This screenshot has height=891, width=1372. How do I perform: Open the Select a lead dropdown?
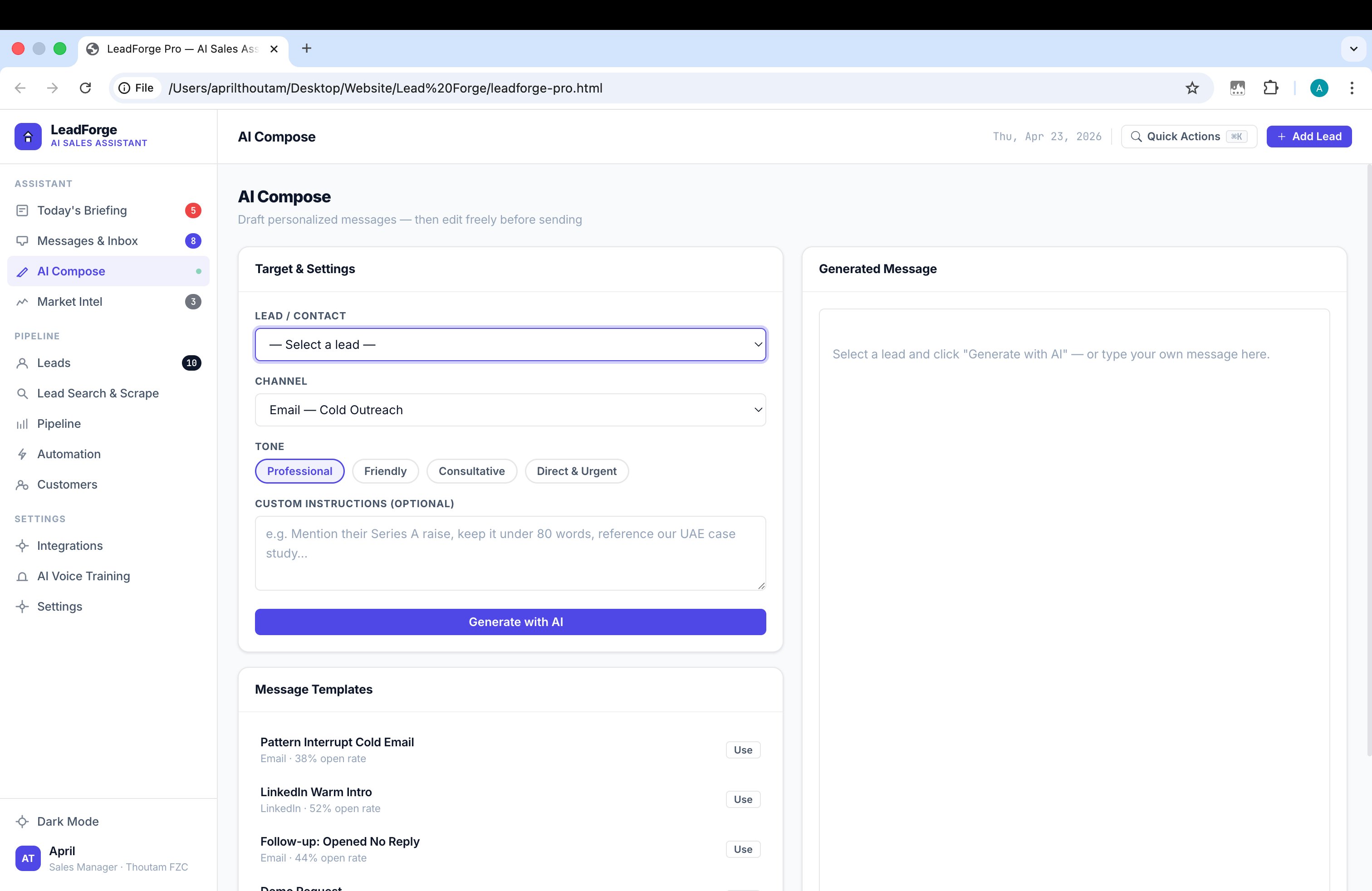(510, 345)
